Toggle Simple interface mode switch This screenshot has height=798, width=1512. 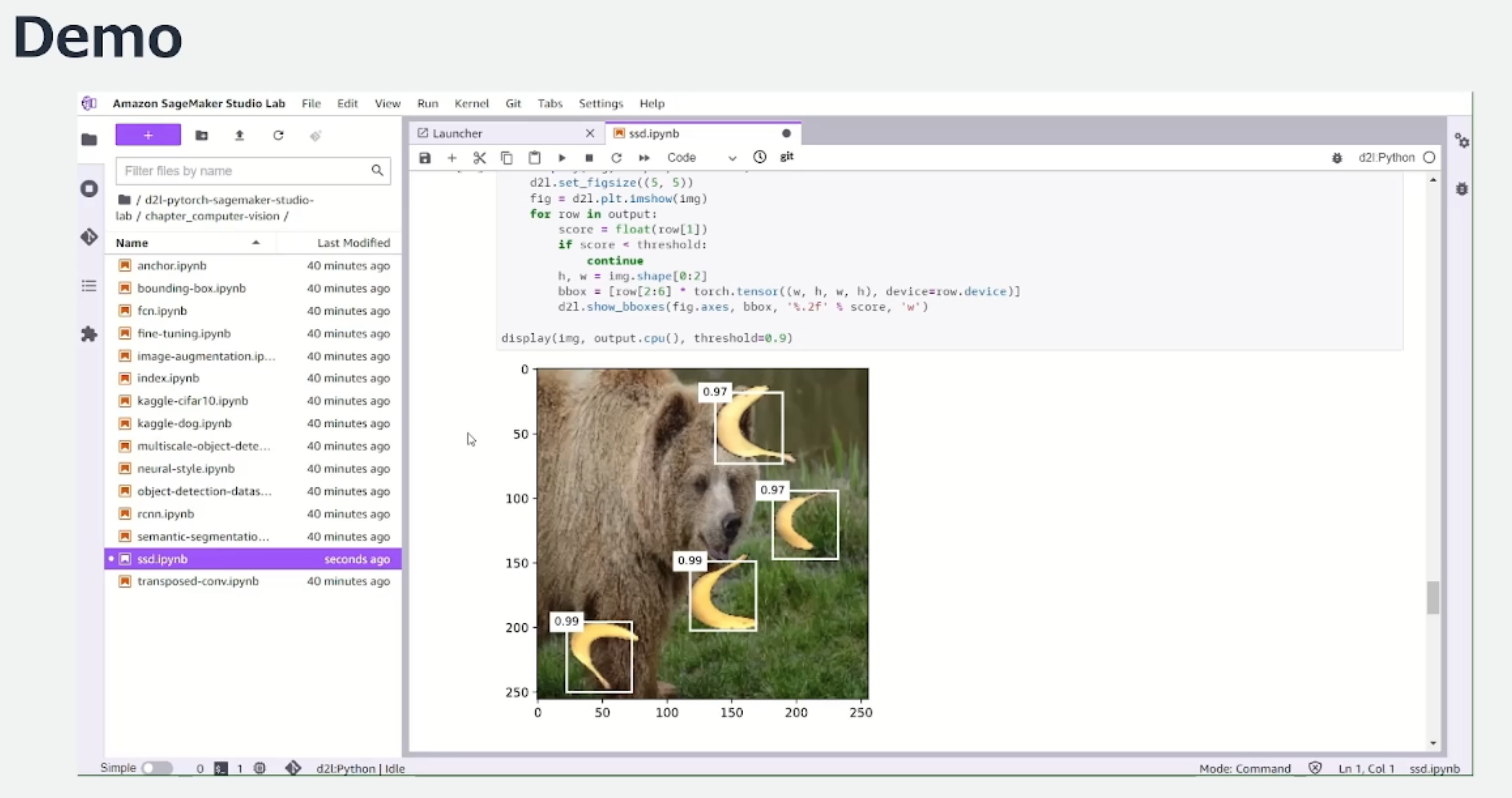point(157,768)
